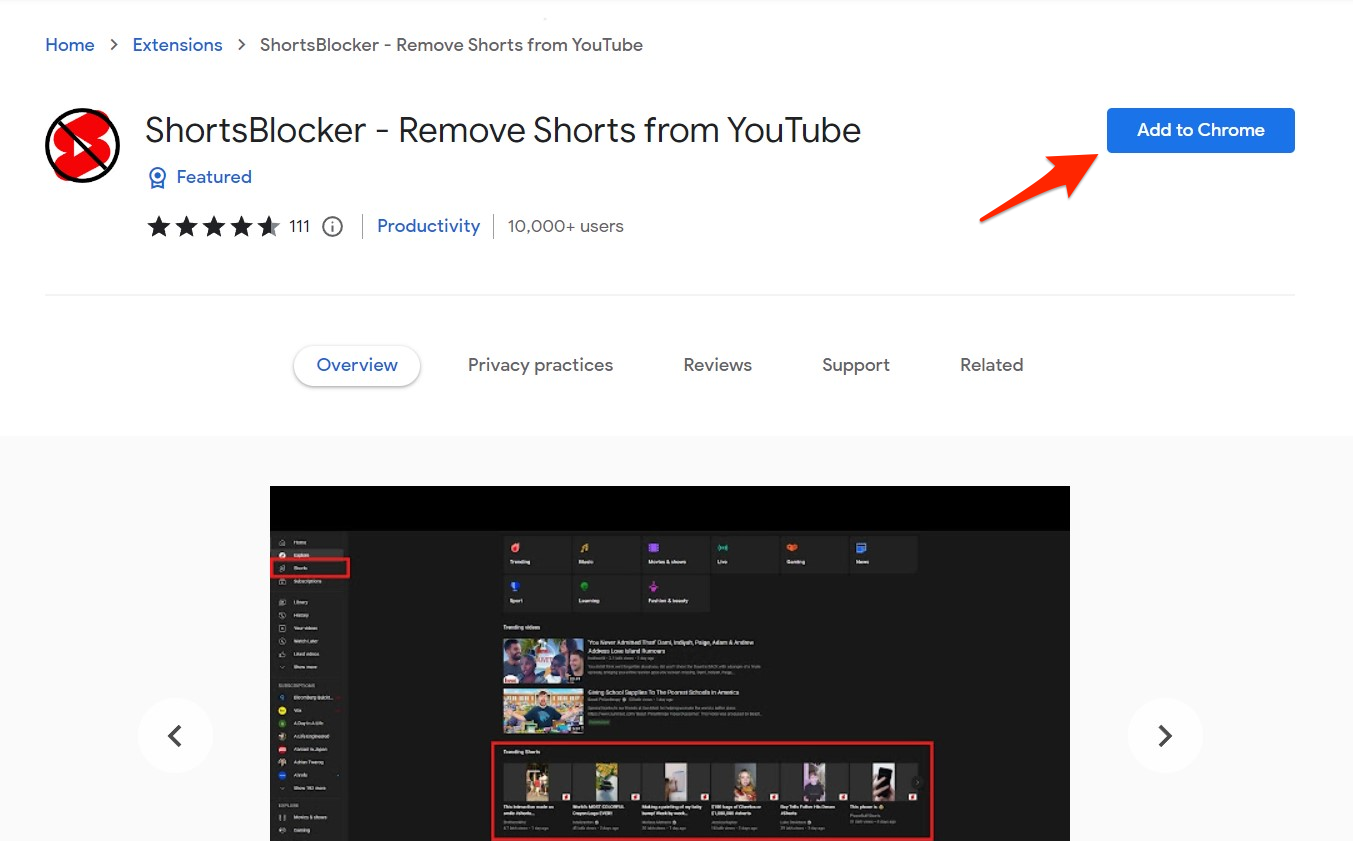Click the Add to Chrome button
The height and width of the screenshot is (841, 1353).
tap(1199, 130)
